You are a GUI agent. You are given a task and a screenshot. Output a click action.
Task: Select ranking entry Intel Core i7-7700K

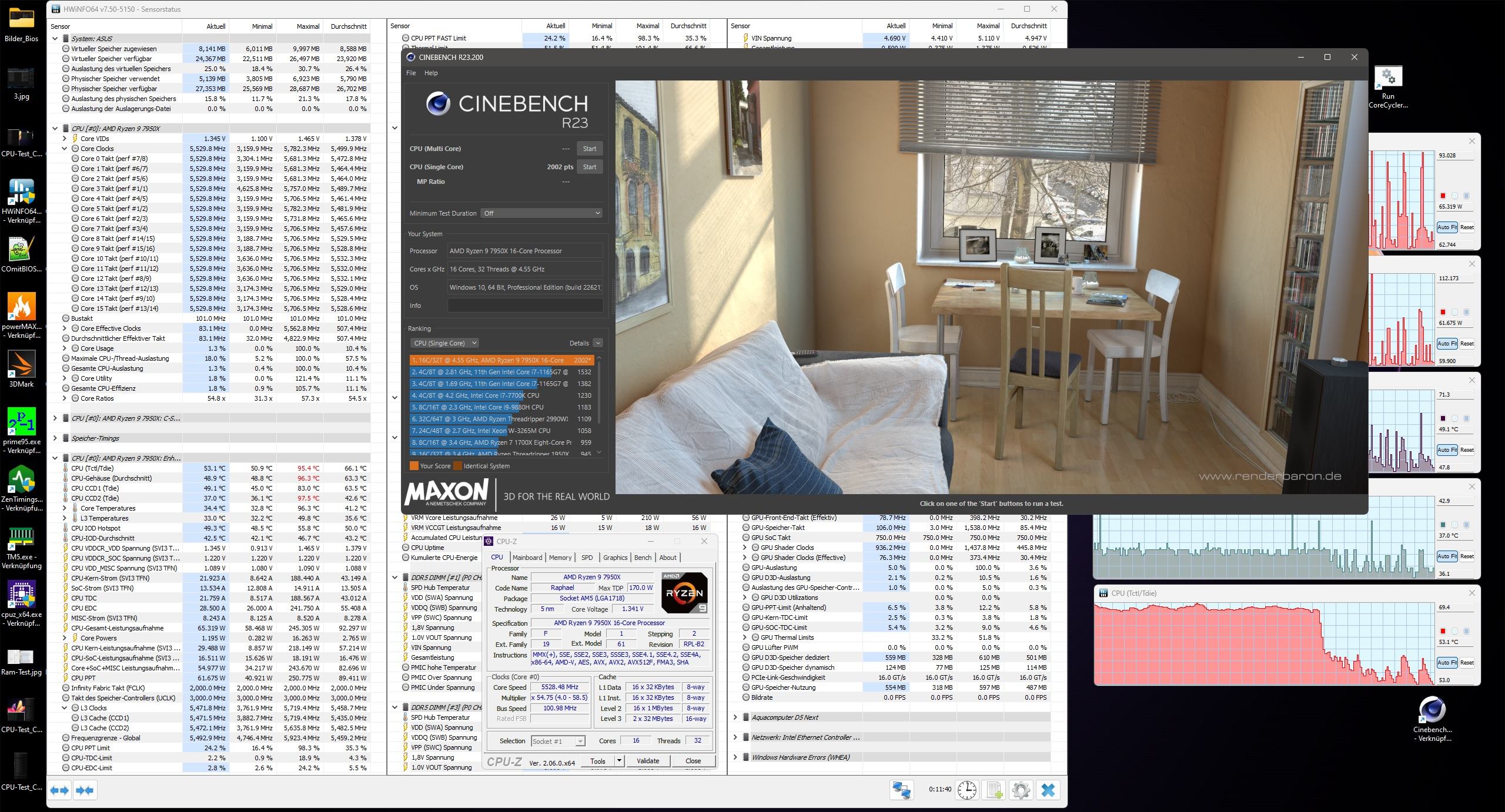(501, 395)
